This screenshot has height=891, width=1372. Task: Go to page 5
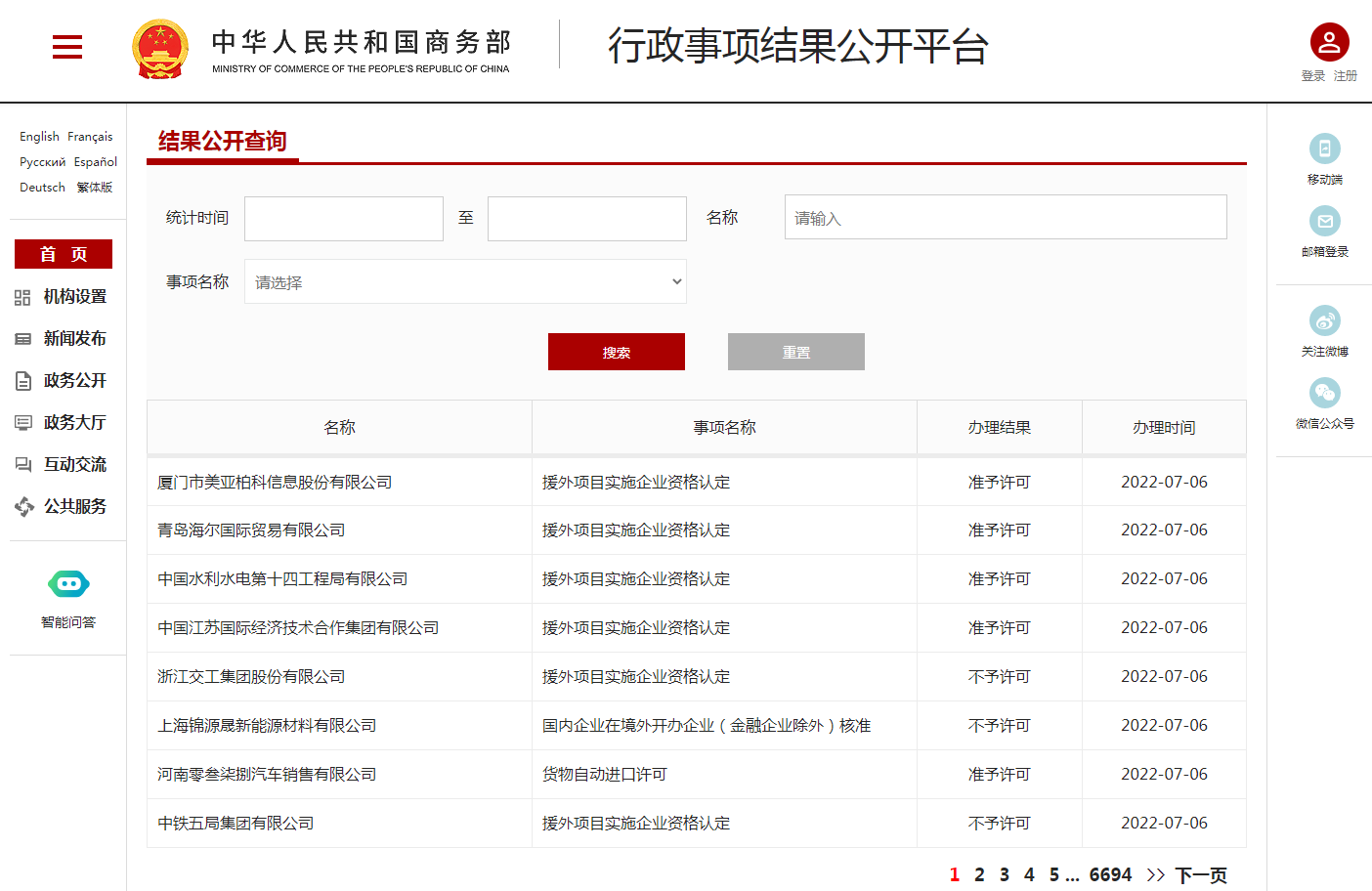coord(1054,875)
